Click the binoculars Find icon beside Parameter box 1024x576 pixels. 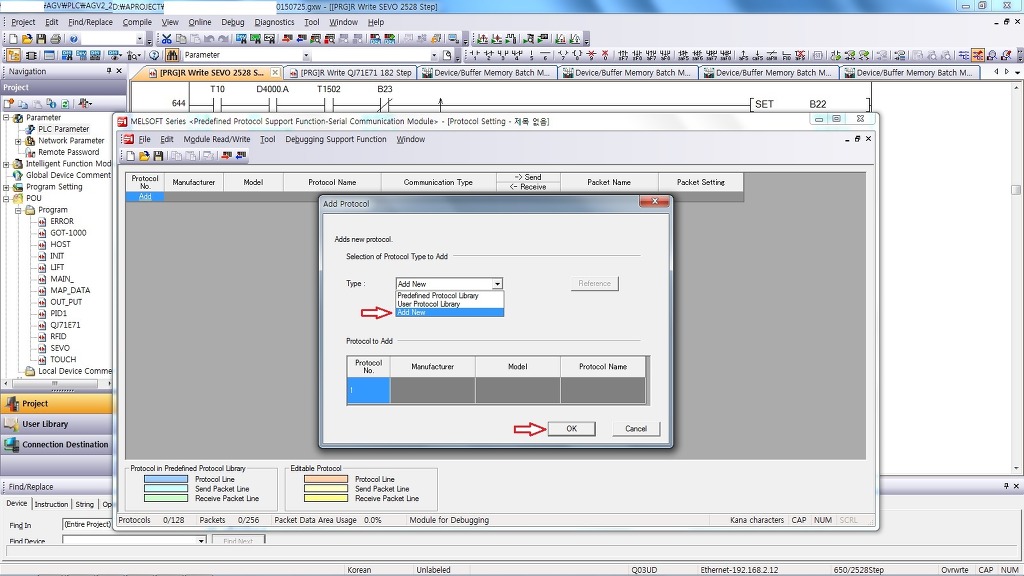coord(171,55)
